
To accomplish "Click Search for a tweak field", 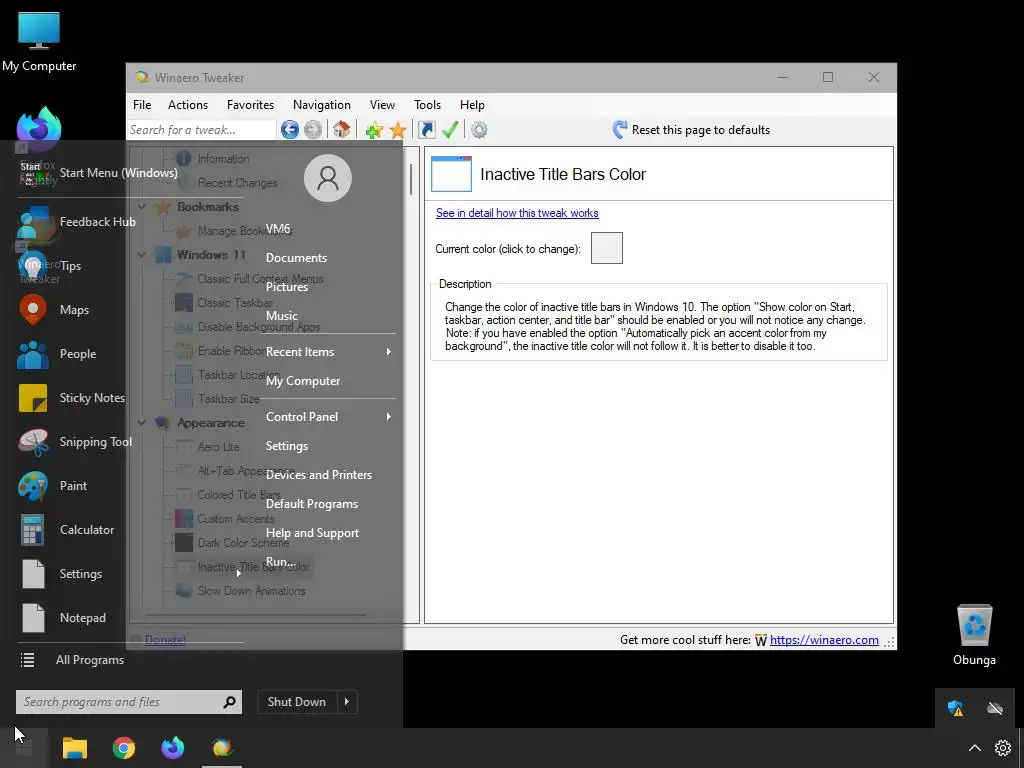I will pos(201,129).
